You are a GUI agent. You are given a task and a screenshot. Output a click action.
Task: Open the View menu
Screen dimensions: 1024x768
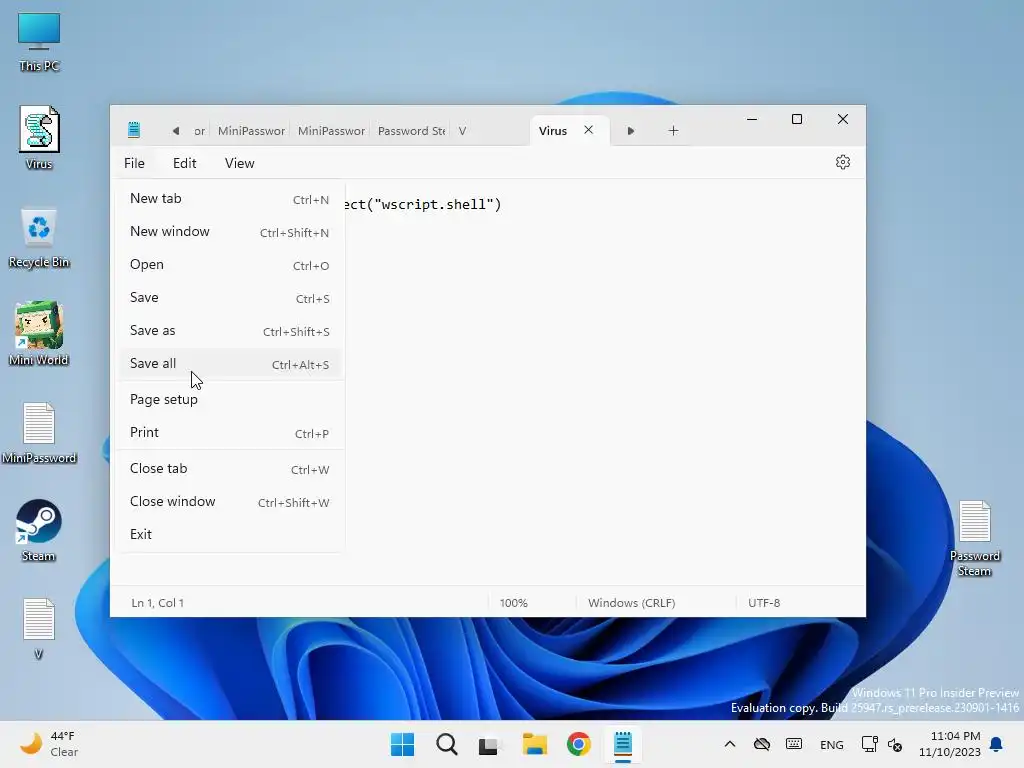(x=240, y=163)
